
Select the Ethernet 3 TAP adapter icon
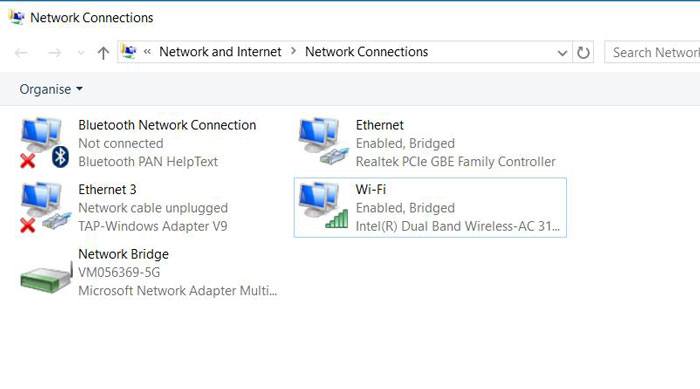click(x=45, y=207)
